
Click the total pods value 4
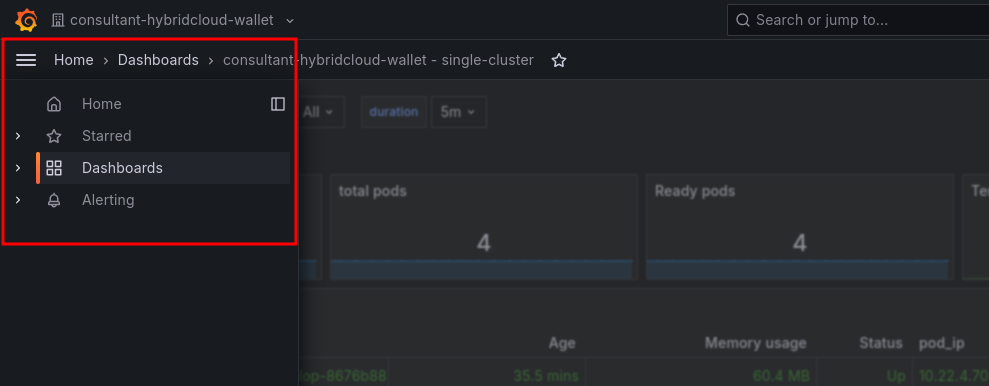click(484, 243)
